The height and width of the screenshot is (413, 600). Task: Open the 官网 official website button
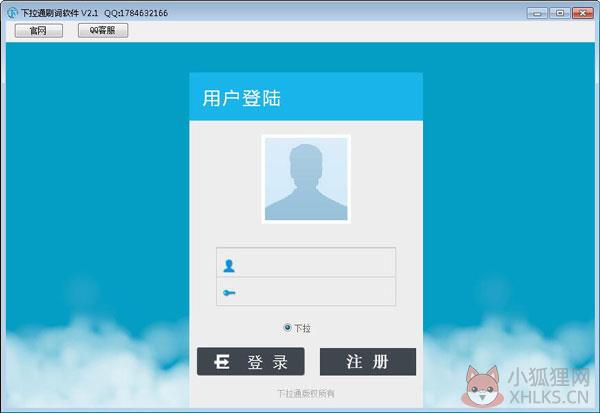tap(39, 31)
